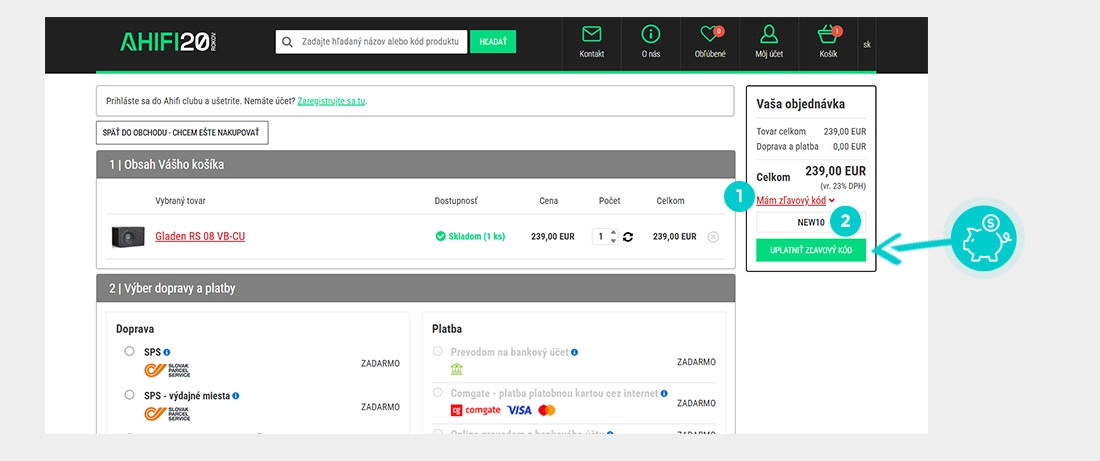Screen dimensions: 1100x461
Task: Select Prevodom na bankový účet payment
Action: pos(438,351)
